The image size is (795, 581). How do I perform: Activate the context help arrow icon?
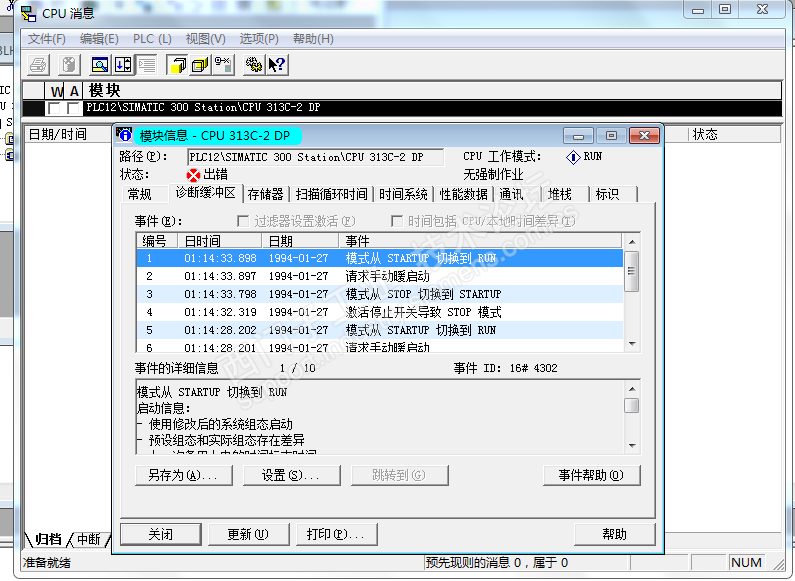[277, 65]
